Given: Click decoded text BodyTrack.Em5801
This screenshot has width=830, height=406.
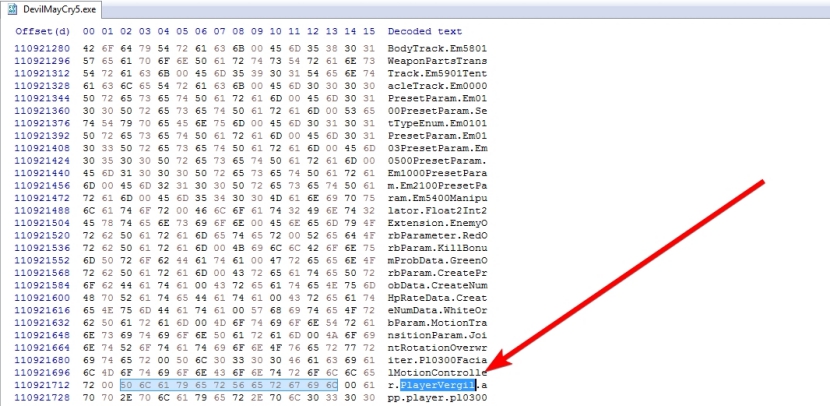Looking at the screenshot, I should pos(437,48).
